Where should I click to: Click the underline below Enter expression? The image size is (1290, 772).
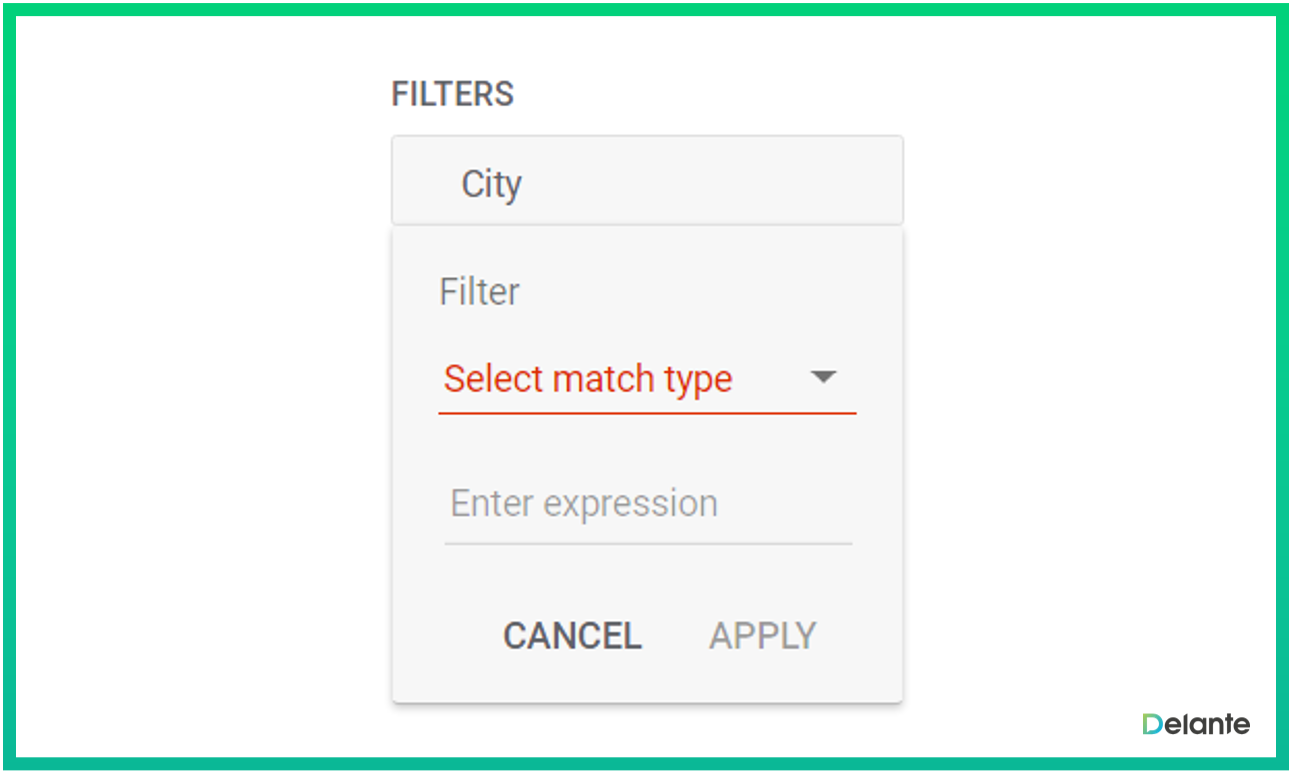[x=647, y=543]
